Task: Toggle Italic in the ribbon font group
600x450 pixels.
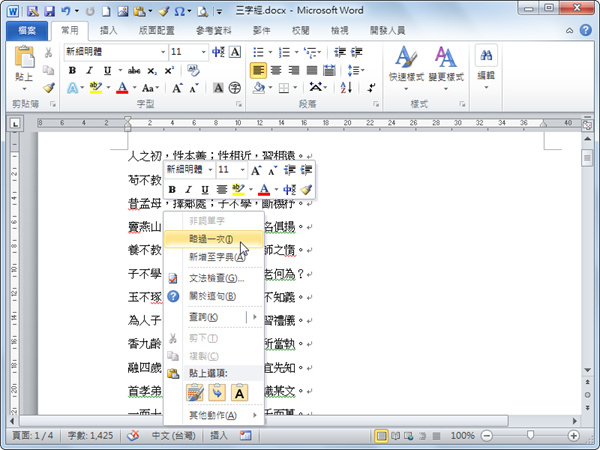Action: point(90,70)
